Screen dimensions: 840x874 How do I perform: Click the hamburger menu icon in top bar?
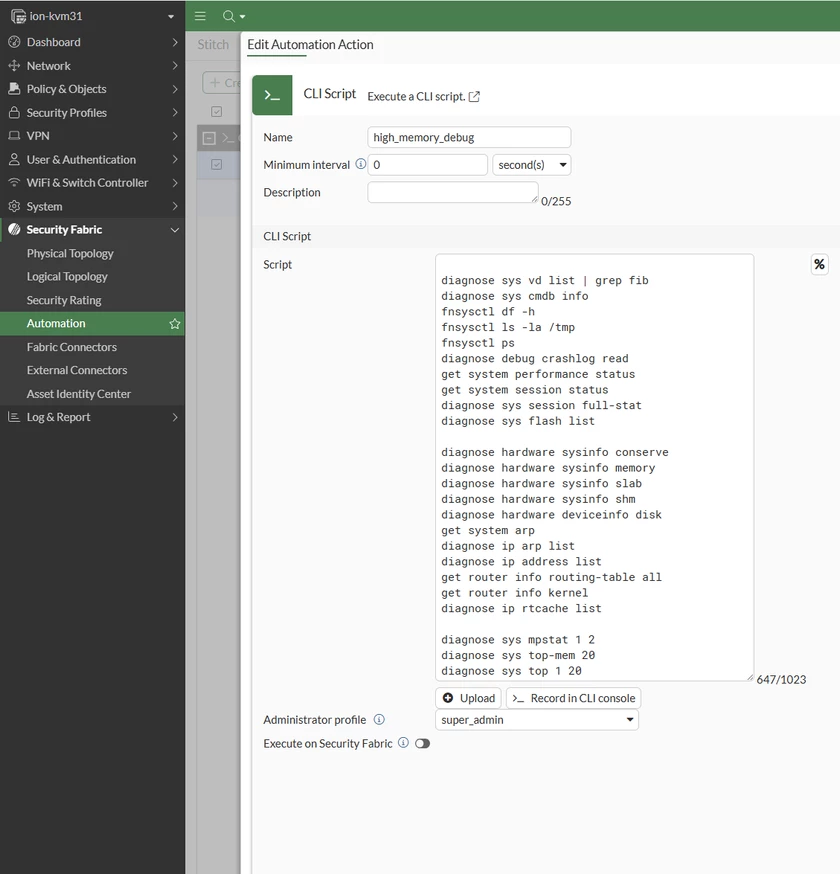[200, 16]
